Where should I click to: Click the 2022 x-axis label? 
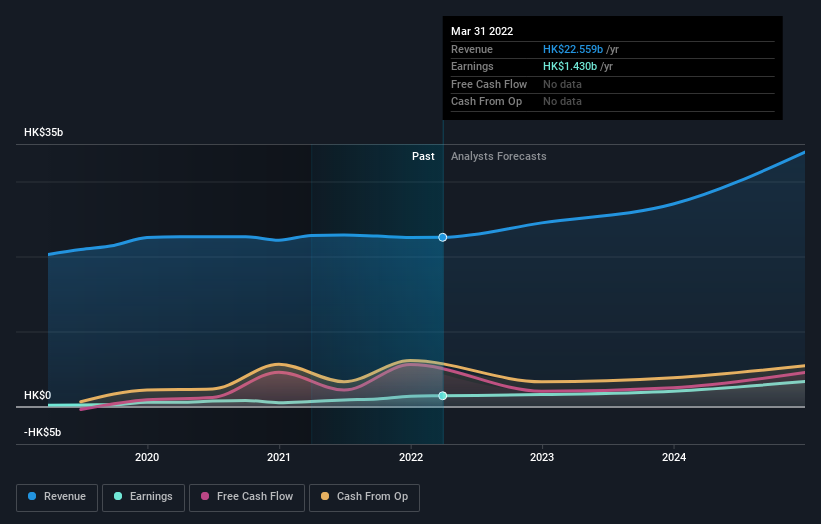(x=410, y=458)
